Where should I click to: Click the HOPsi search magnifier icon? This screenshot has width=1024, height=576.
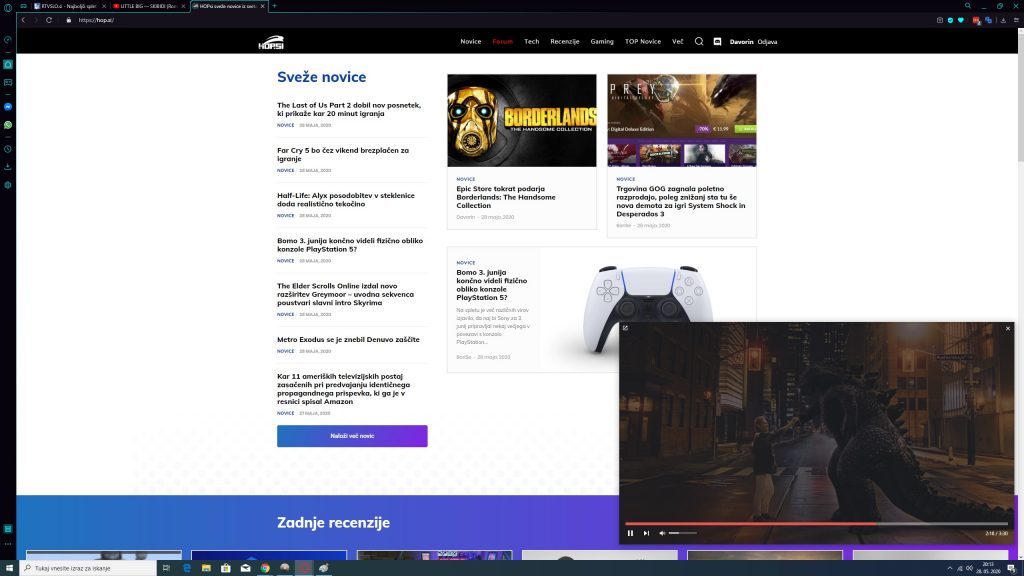coord(699,41)
